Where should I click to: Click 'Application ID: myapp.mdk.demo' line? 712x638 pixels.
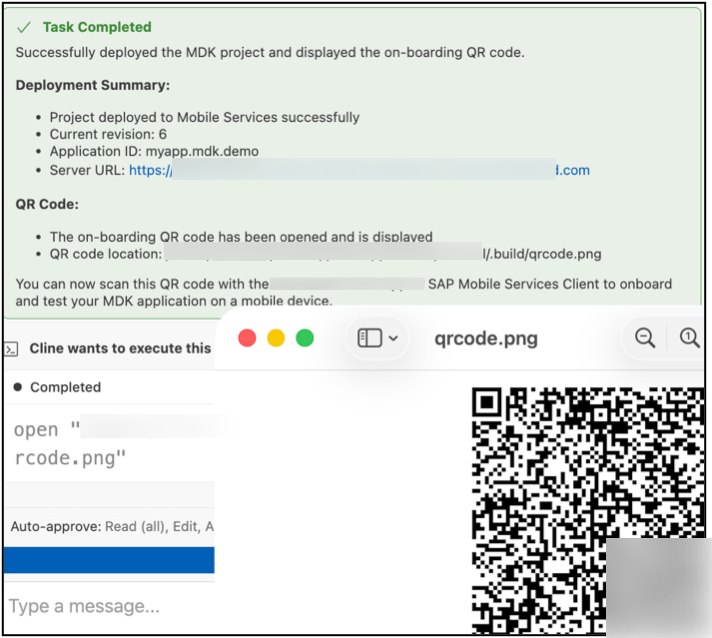coord(154,151)
